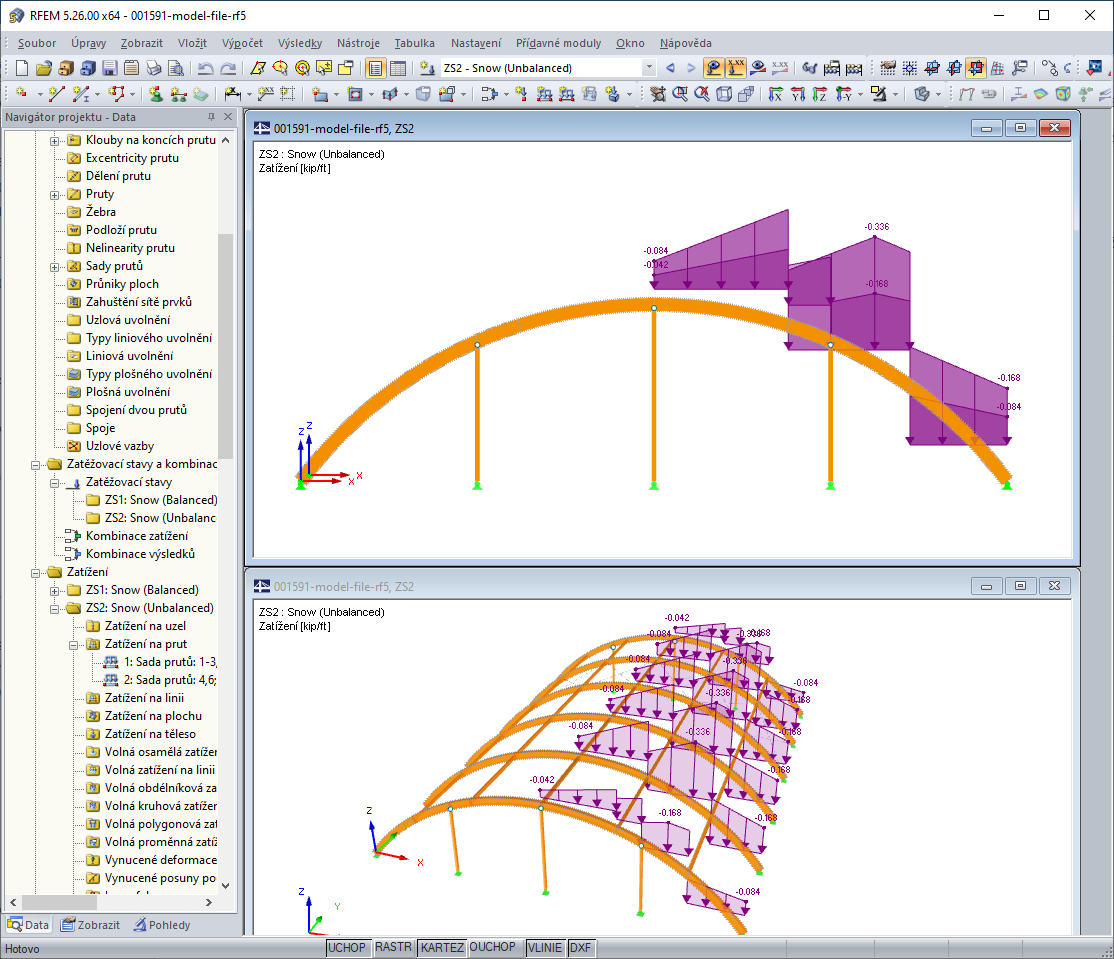Screen dimensions: 1114x959
Task: Toggle the project navigator panel icon
Action: tap(375, 68)
